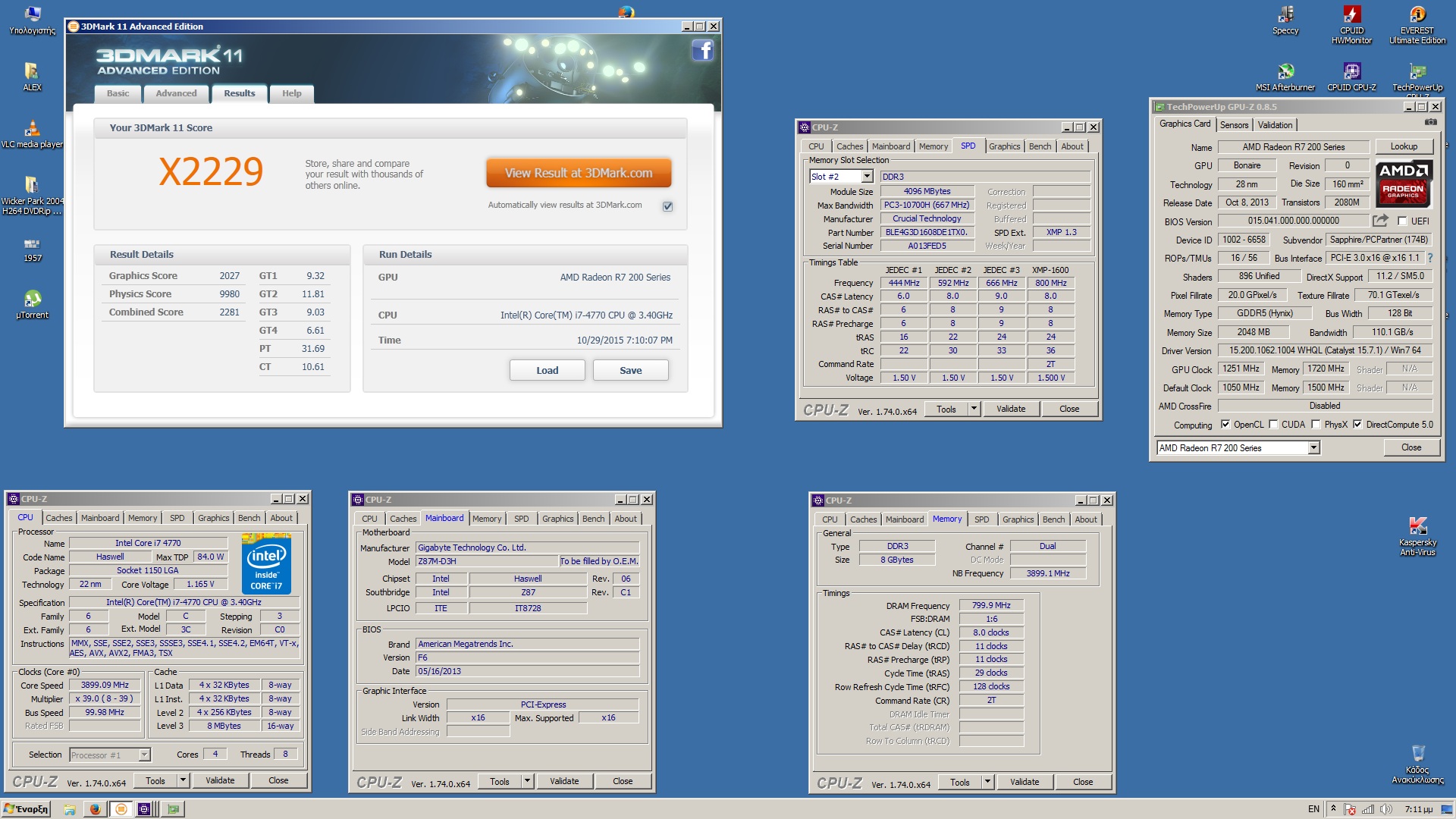The width and height of the screenshot is (1456, 819).
Task: Switch to the Basic tab in 3DMark
Action: point(118,94)
